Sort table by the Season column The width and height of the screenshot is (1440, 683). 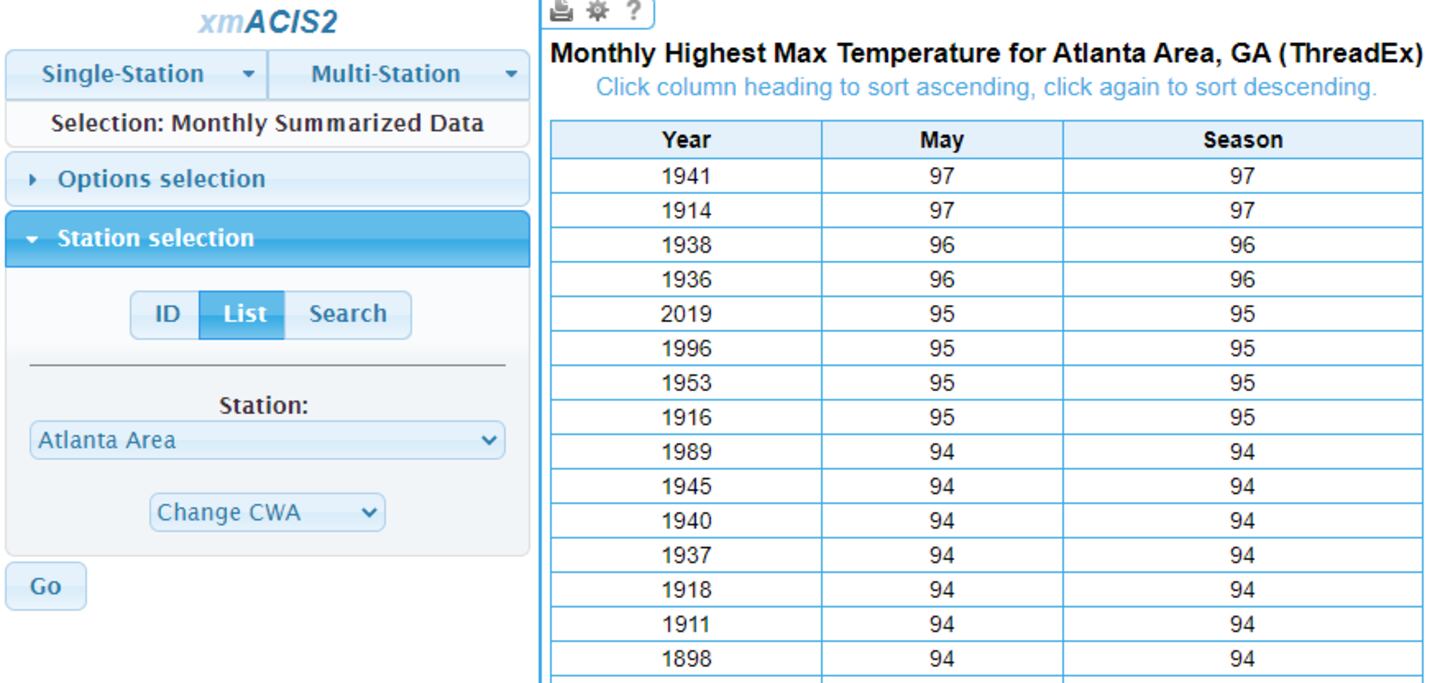[x=1242, y=140]
